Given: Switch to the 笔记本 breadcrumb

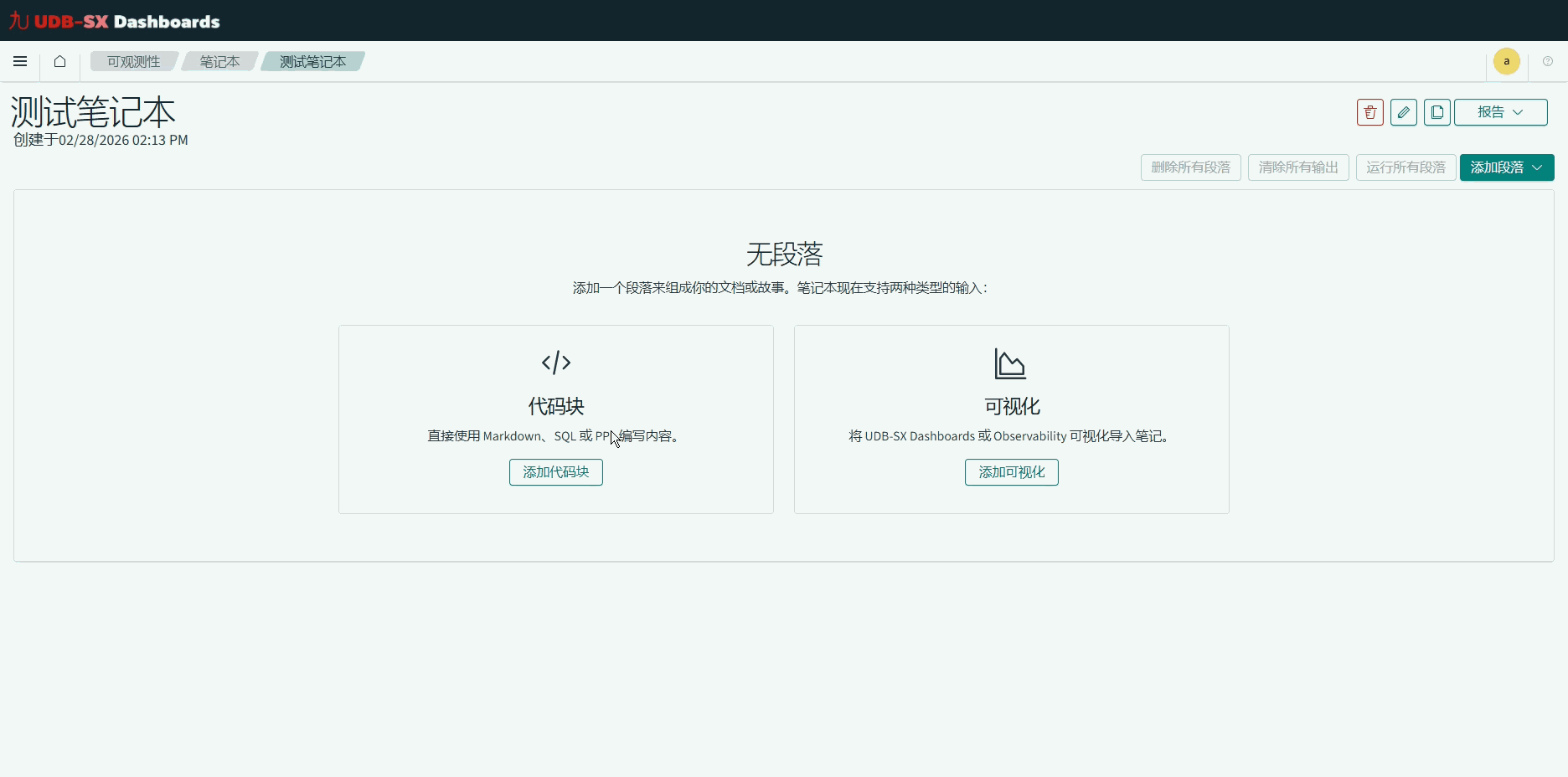Looking at the screenshot, I should click(219, 61).
